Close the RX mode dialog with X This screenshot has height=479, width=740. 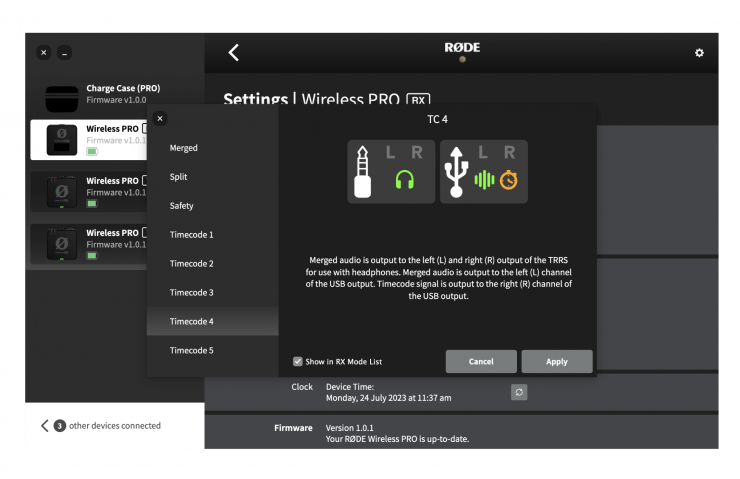160,118
